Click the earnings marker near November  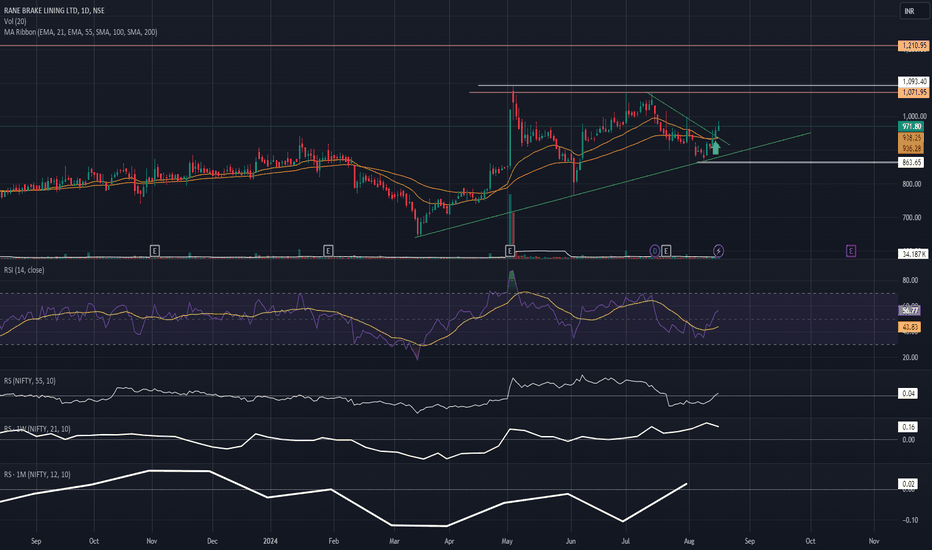tap(155, 251)
